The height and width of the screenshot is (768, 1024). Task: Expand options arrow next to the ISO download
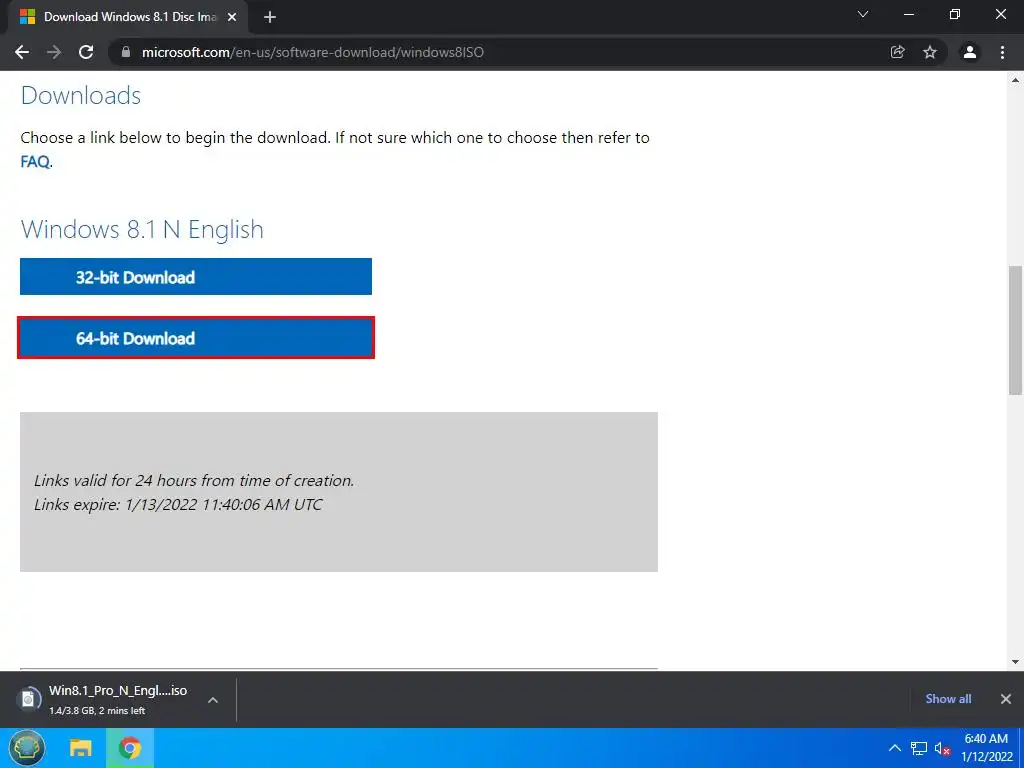tap(213, 699)
